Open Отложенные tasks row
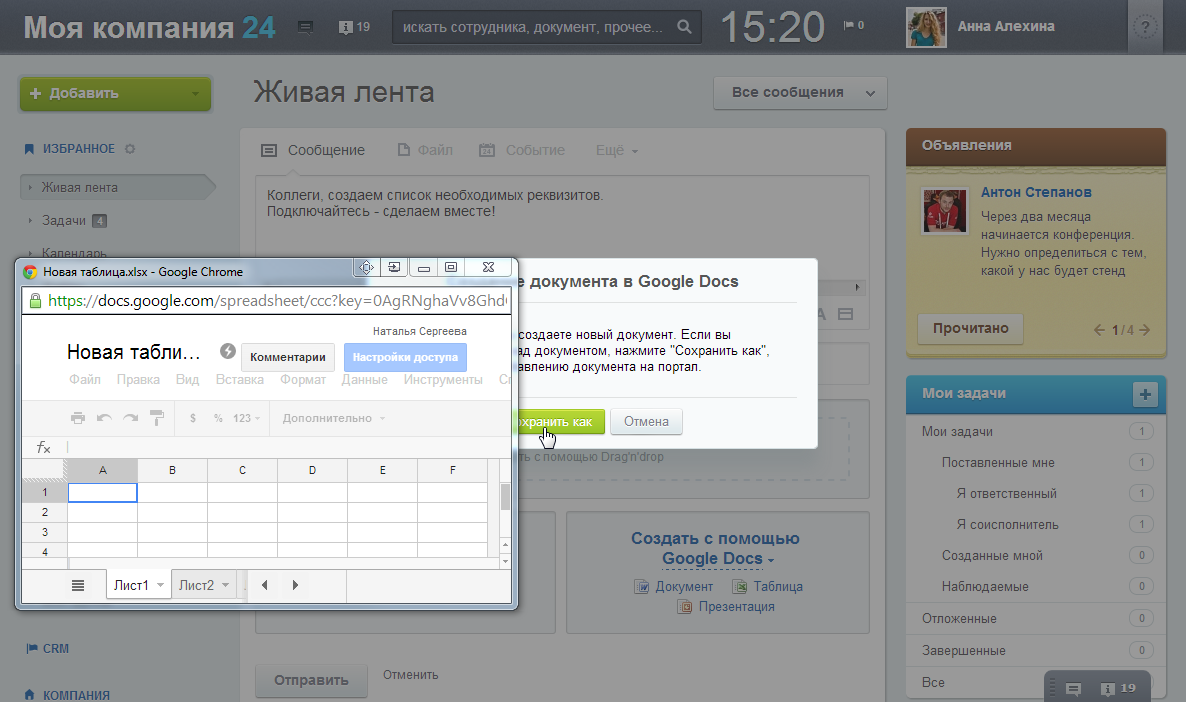 [x=1036, y=619]
